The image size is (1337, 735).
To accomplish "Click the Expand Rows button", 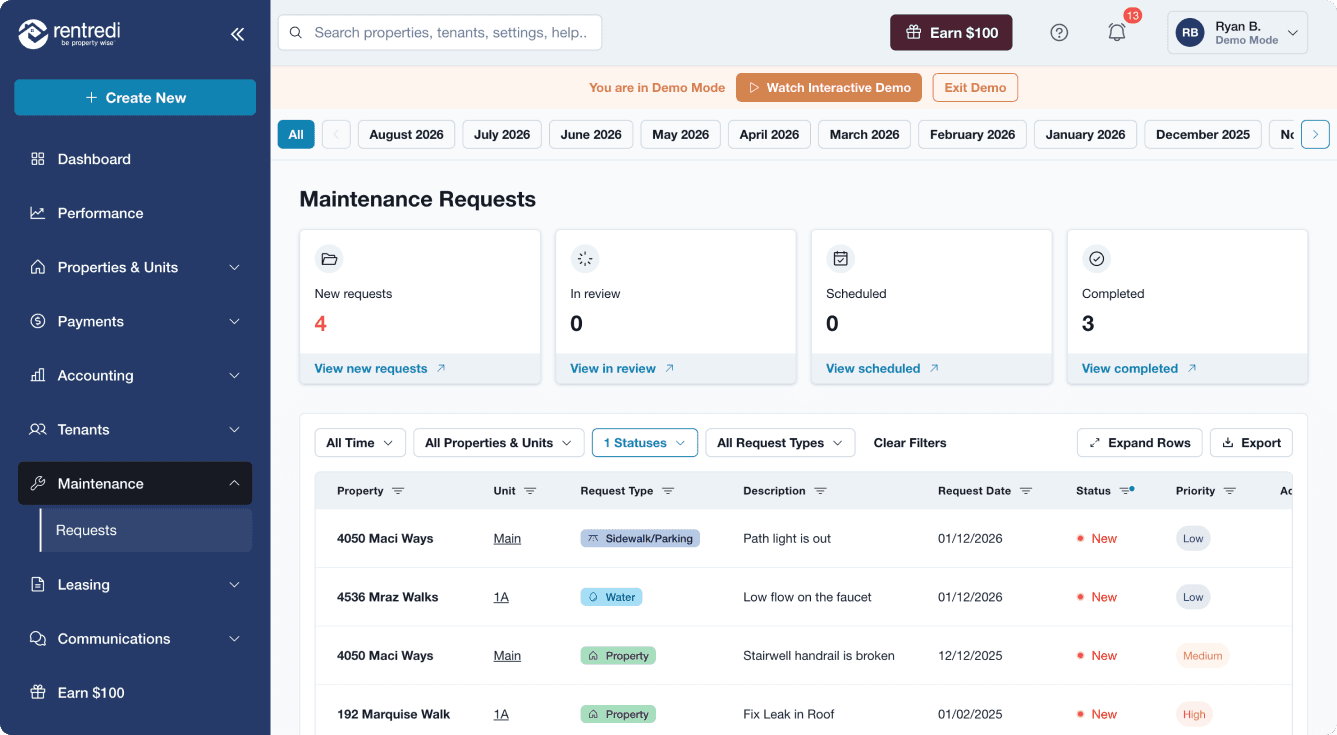I will pos(1139,443).
